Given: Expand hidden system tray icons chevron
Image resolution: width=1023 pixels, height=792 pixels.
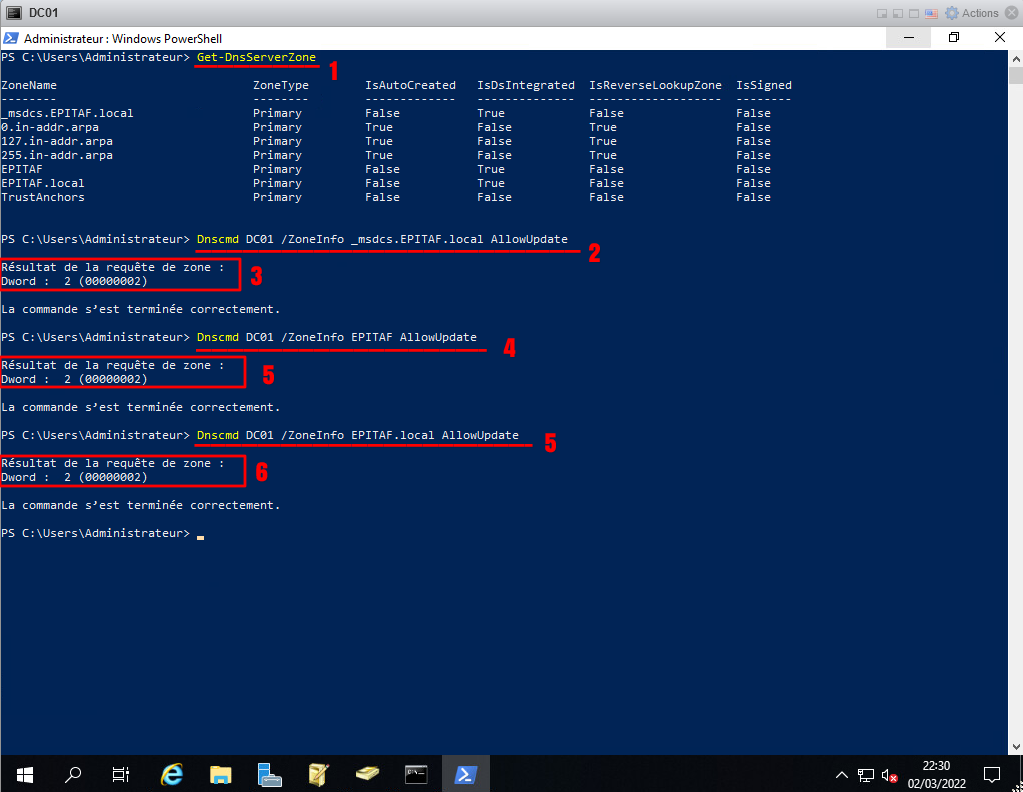Looking at the screenshot, I should [842, 774].
